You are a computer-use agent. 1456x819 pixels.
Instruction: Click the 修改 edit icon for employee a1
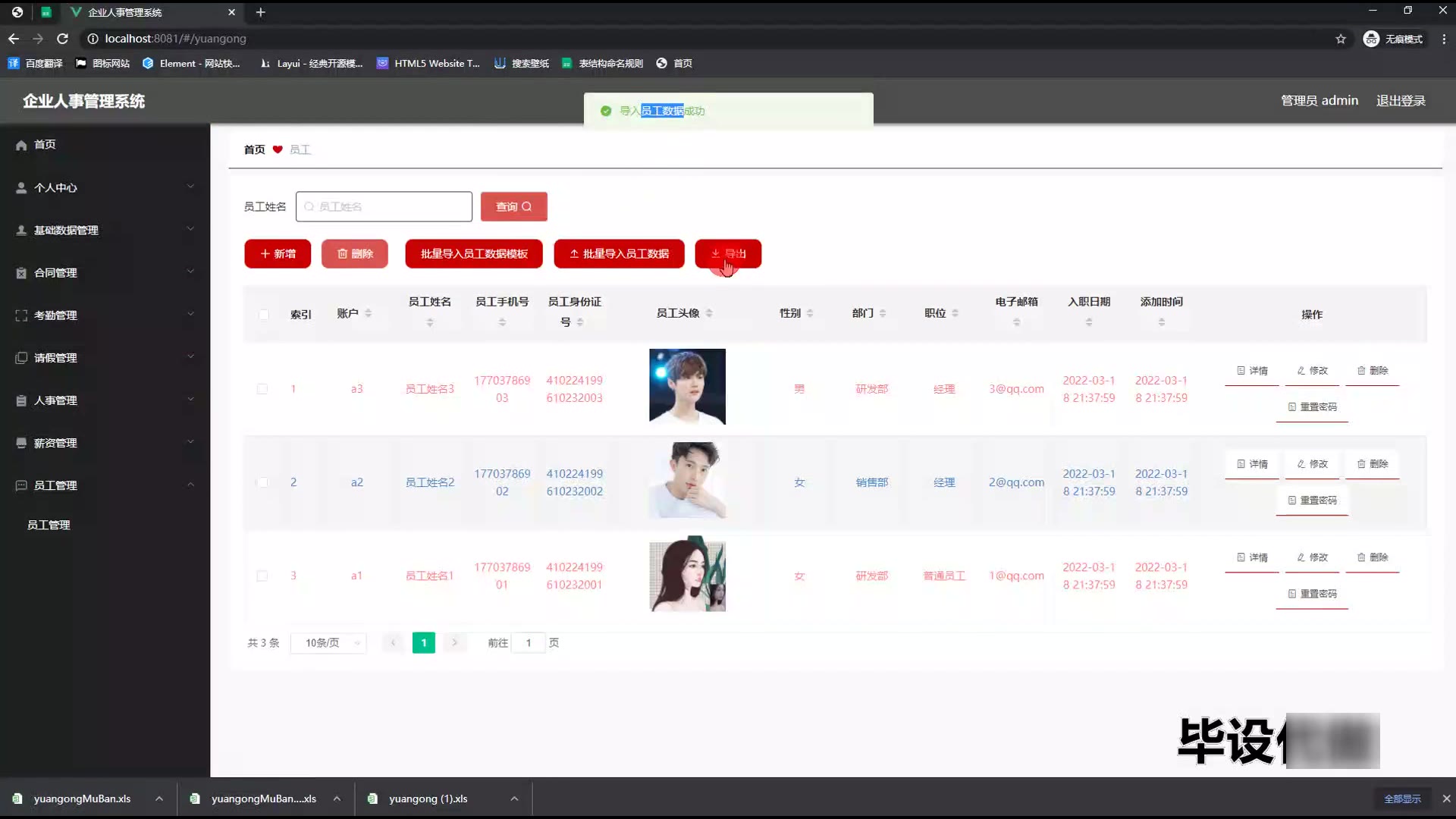(x=1301, y=557)
